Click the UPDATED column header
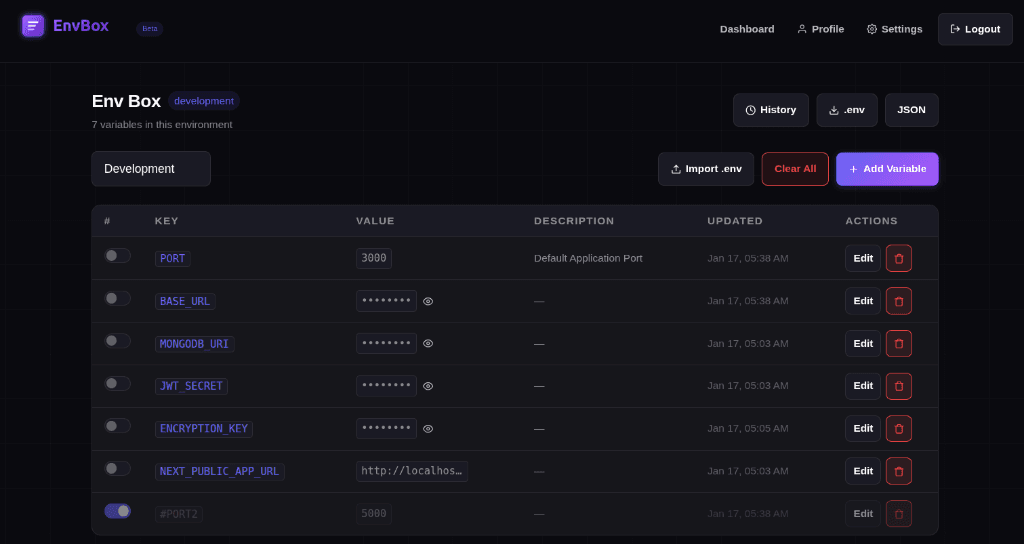Image resolution: width=1024 pixels, height=544 pixels. (x=735, y=221)
